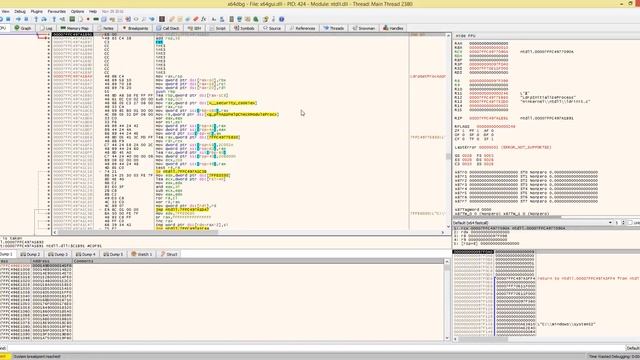Click the red Bookmarks toolbar icon
Image resolution: width=640 pixels, height=360 pixels.
pos(196,19)
